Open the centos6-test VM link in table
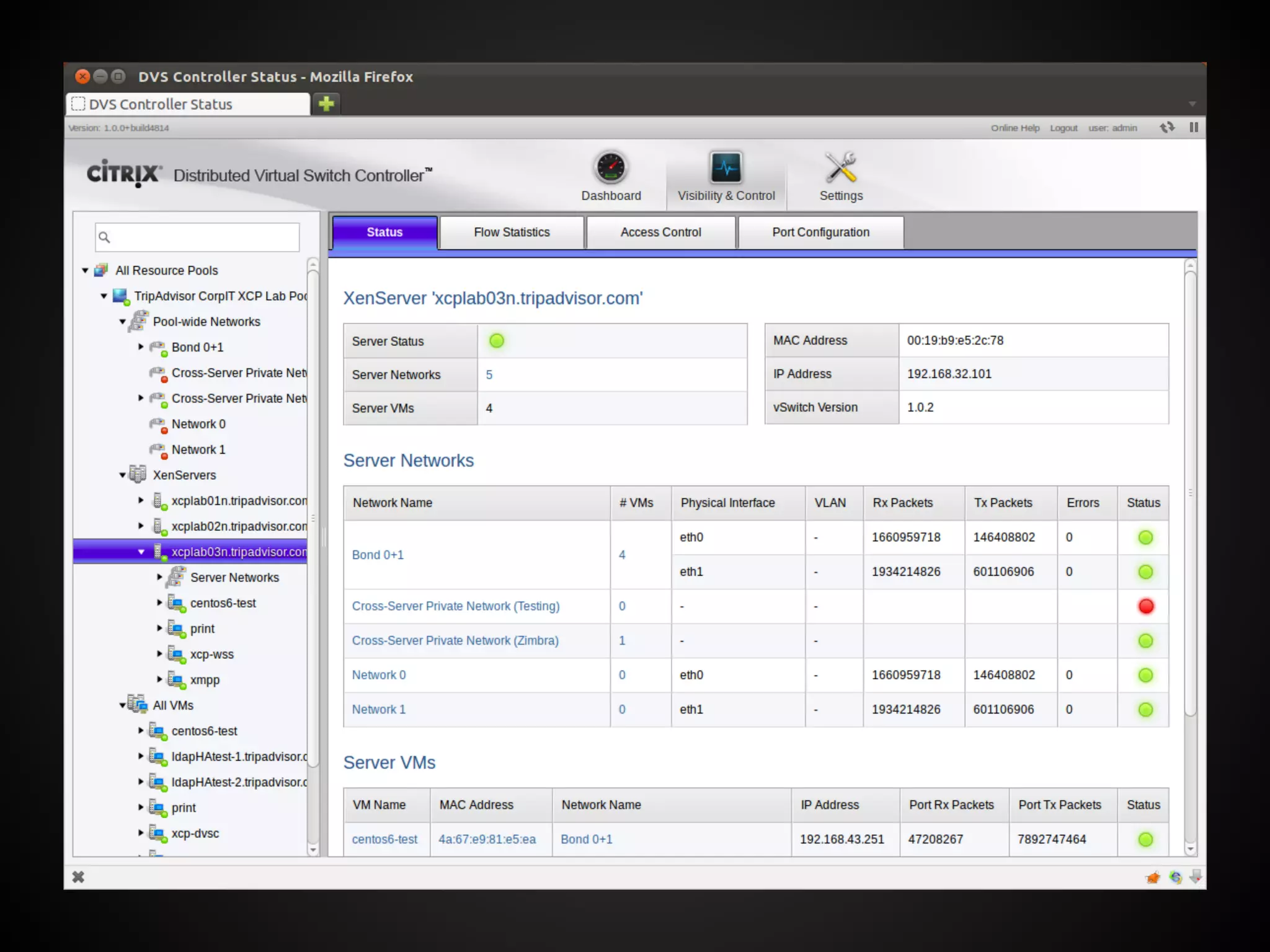 pos(384,839)
